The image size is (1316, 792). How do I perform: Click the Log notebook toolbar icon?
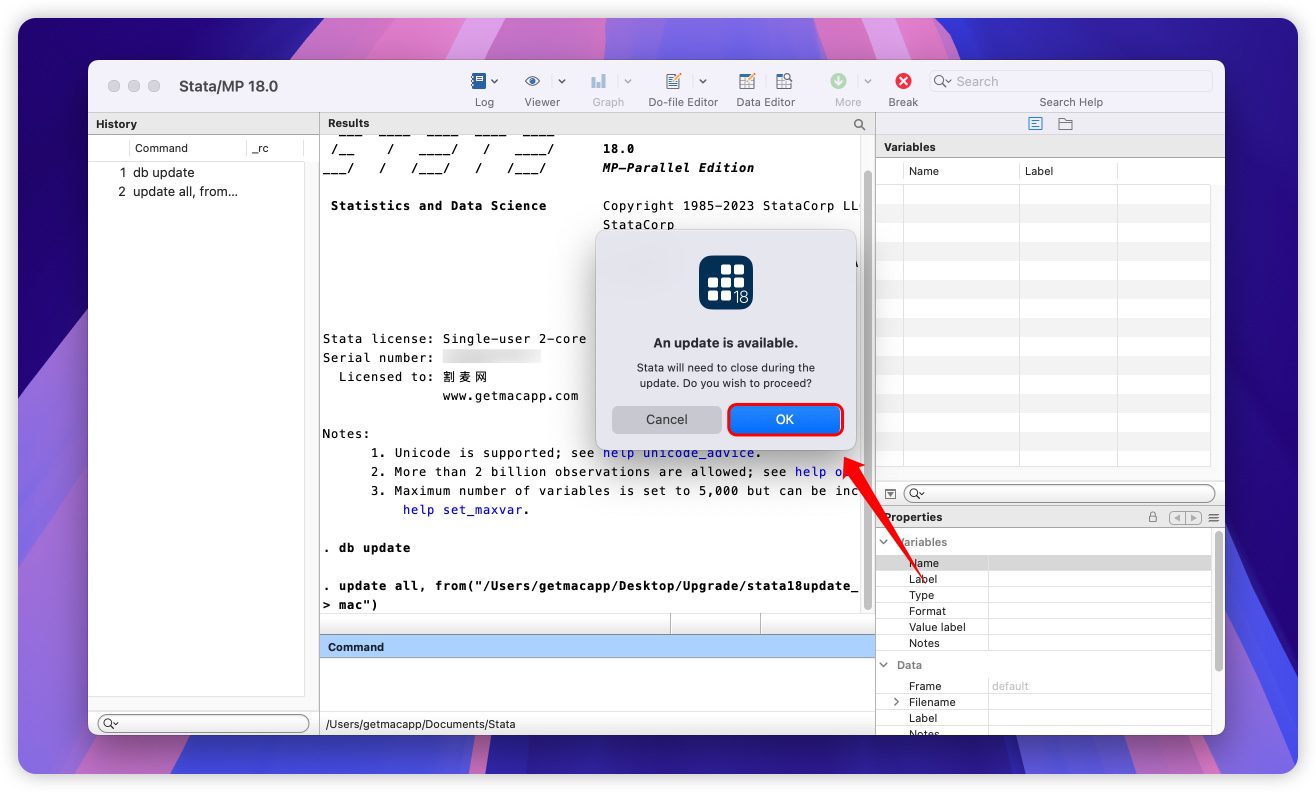click(479, 81)
